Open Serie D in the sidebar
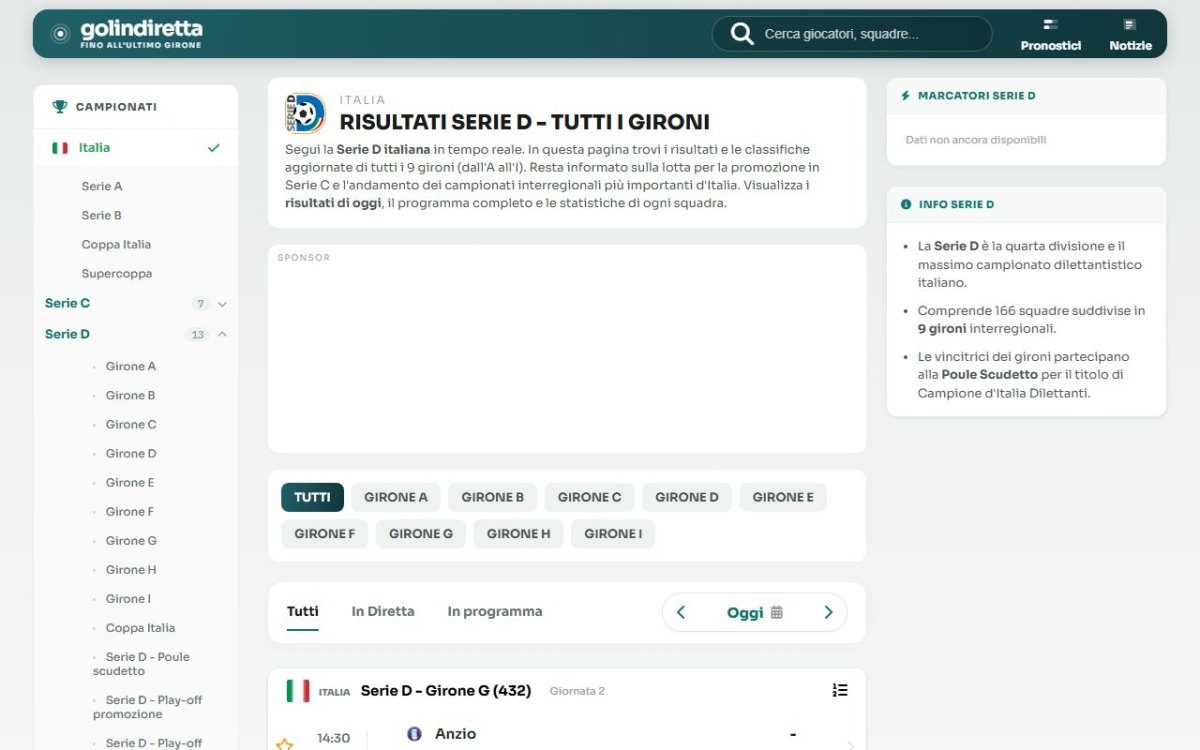1200x750 pixels. tap(67, 334)
